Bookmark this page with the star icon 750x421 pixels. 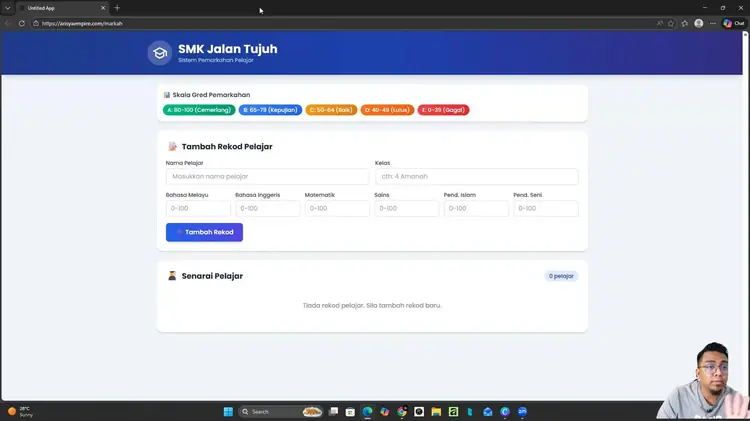(671, 23)
